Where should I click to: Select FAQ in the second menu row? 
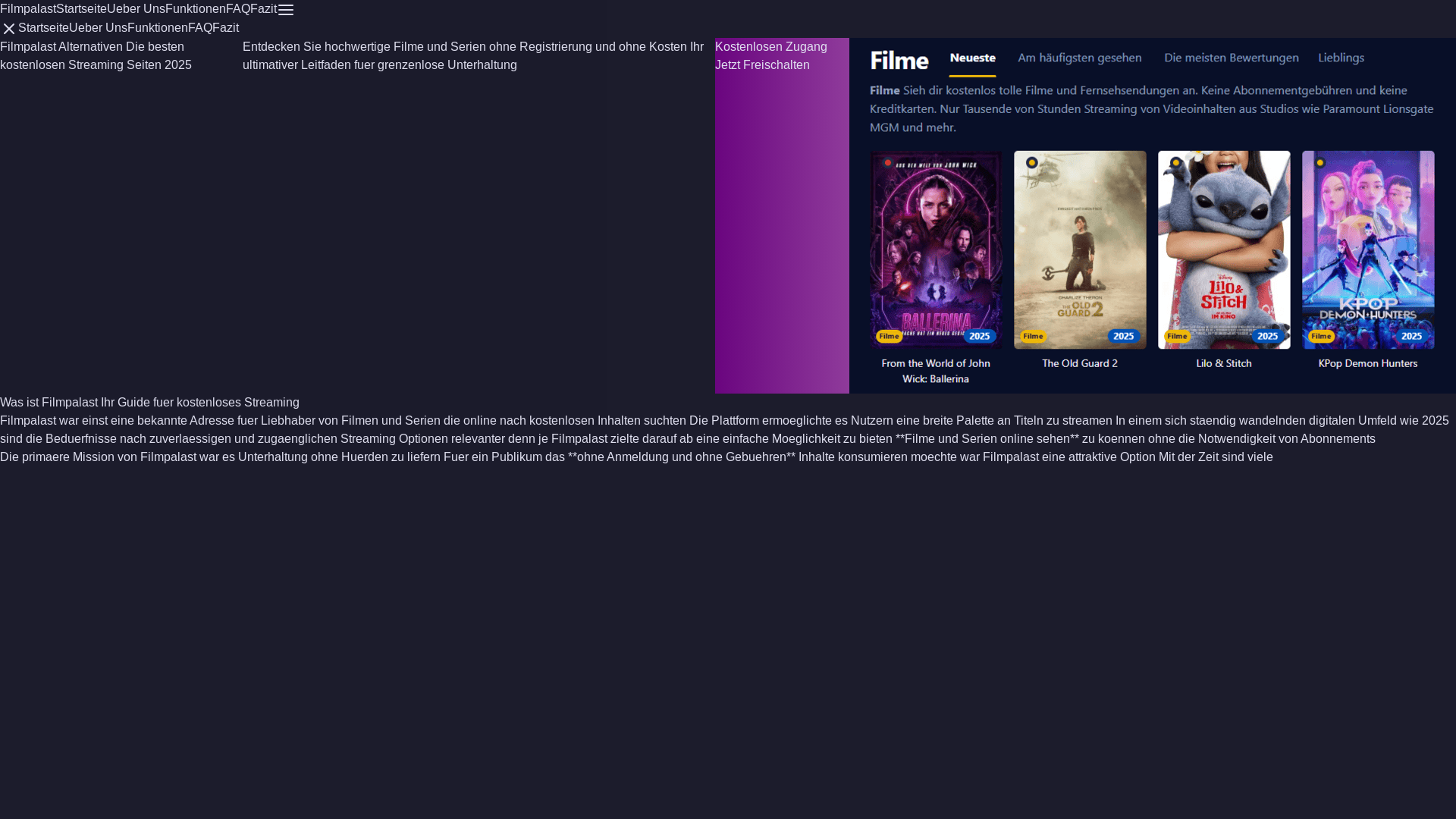(x=200, y=28)
